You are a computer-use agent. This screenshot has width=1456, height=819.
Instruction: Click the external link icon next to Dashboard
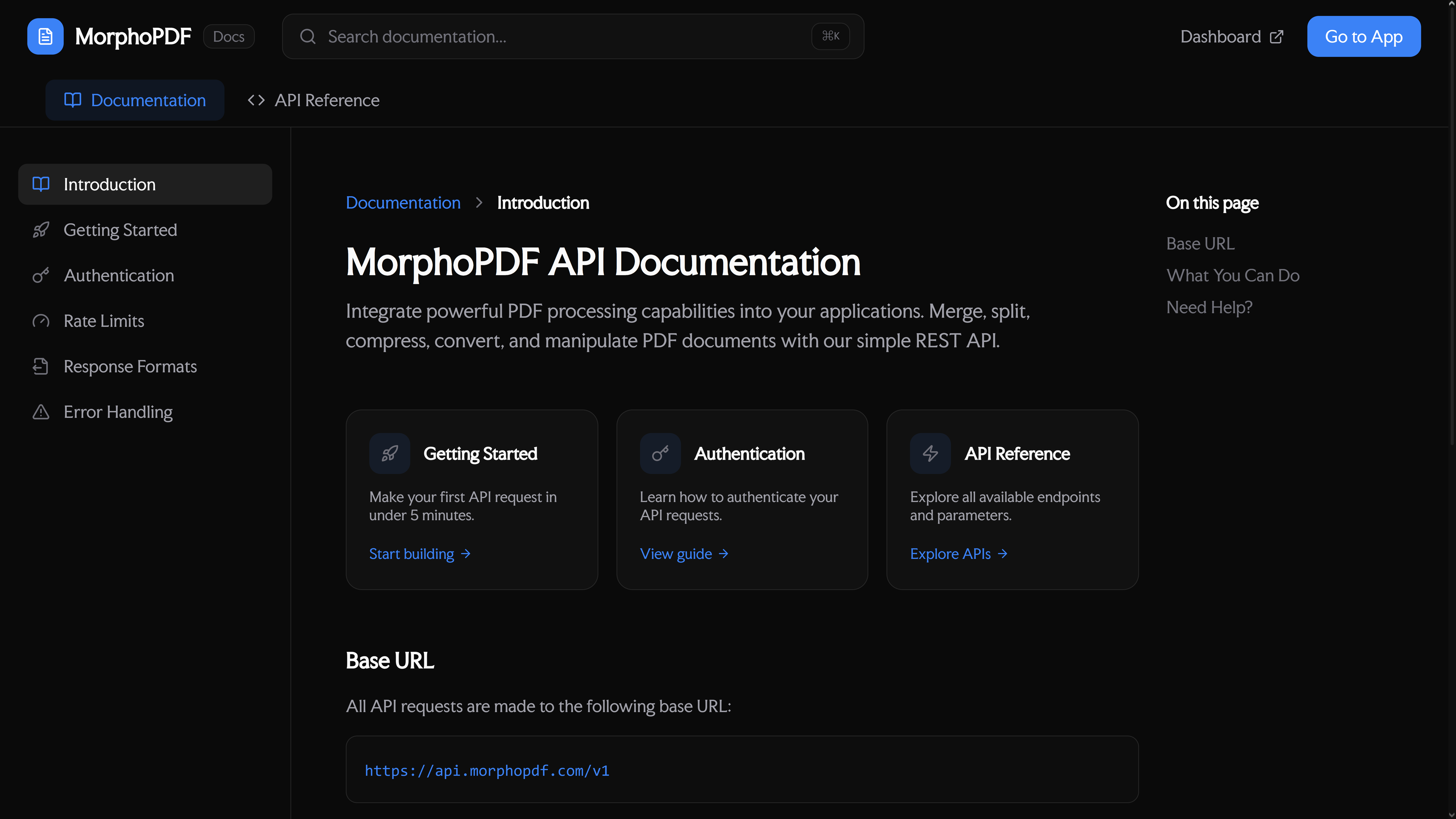(1277, 36)
